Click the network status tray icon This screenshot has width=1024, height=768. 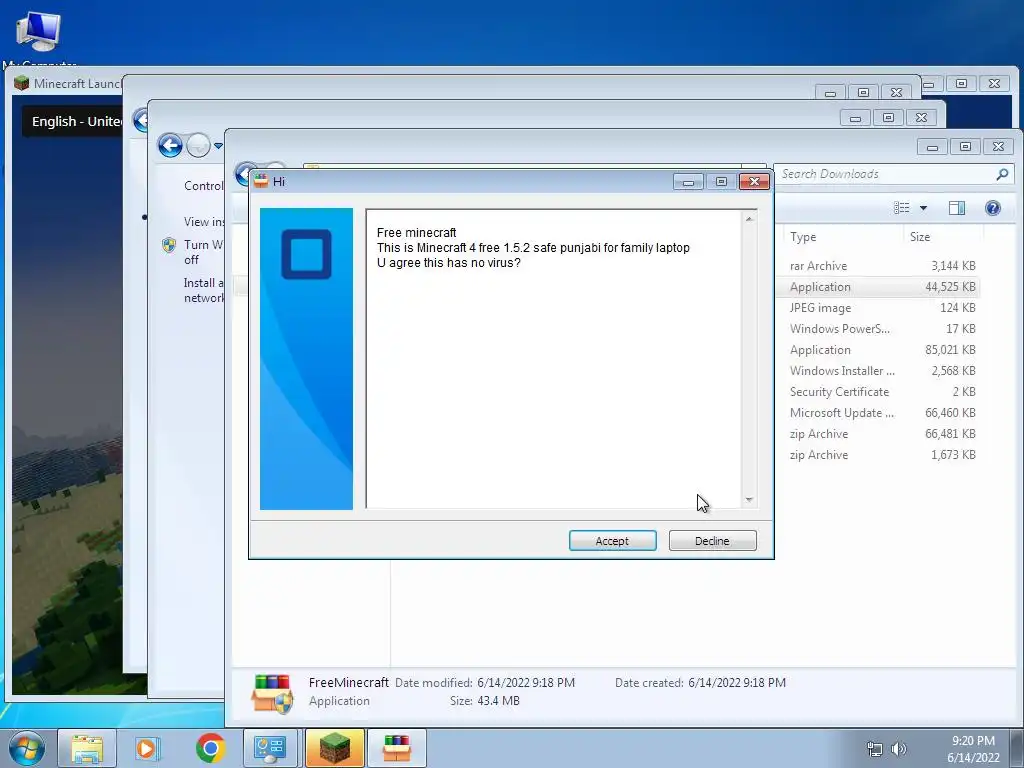[874, 749]
